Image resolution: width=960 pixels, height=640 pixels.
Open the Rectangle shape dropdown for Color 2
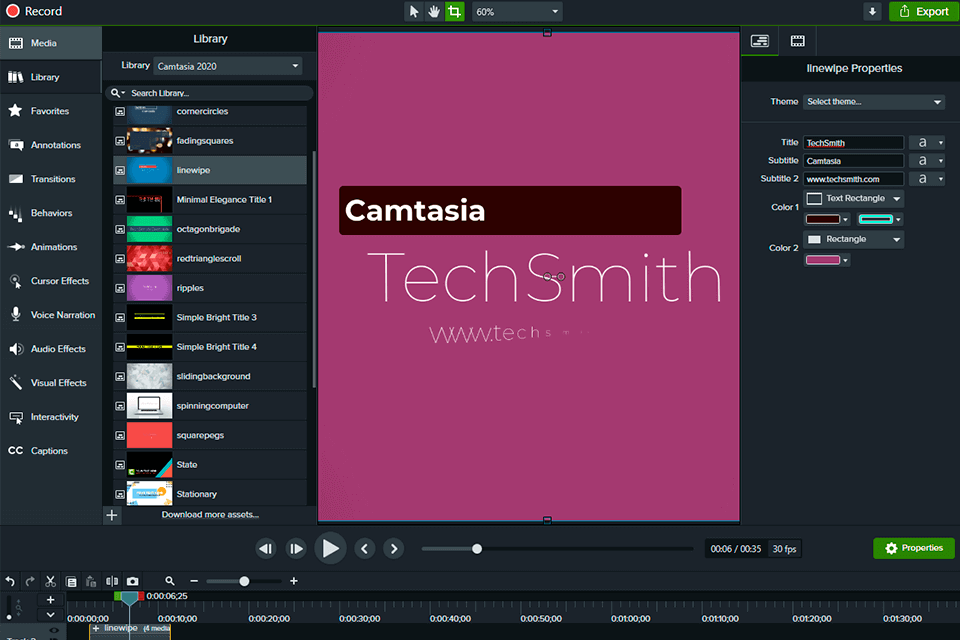[x=853, y=239]
